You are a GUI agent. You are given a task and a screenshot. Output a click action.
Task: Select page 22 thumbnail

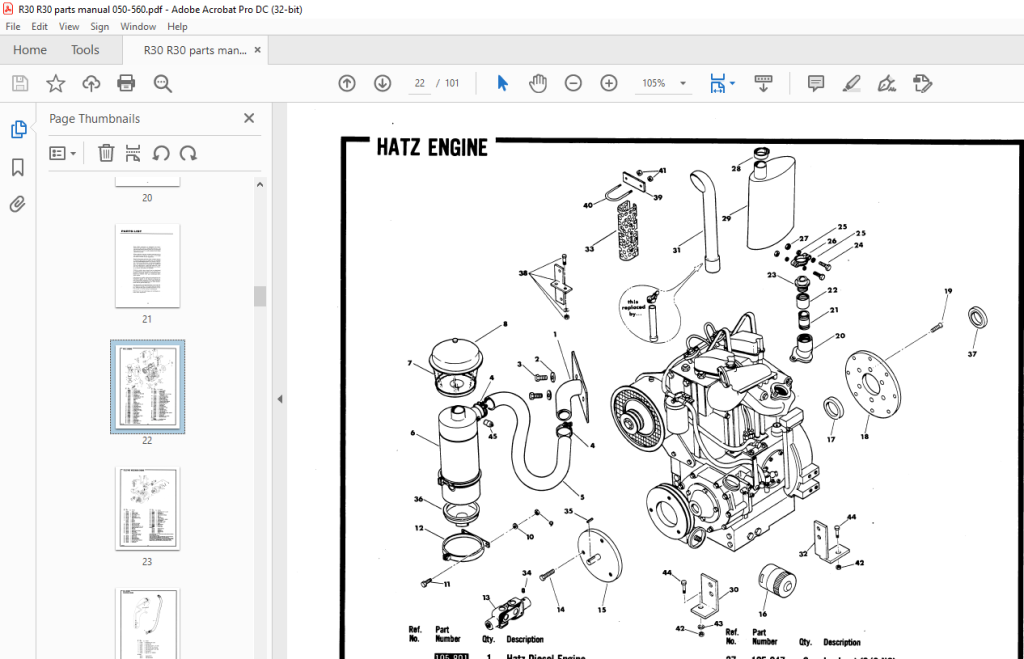tap(147, 386)
